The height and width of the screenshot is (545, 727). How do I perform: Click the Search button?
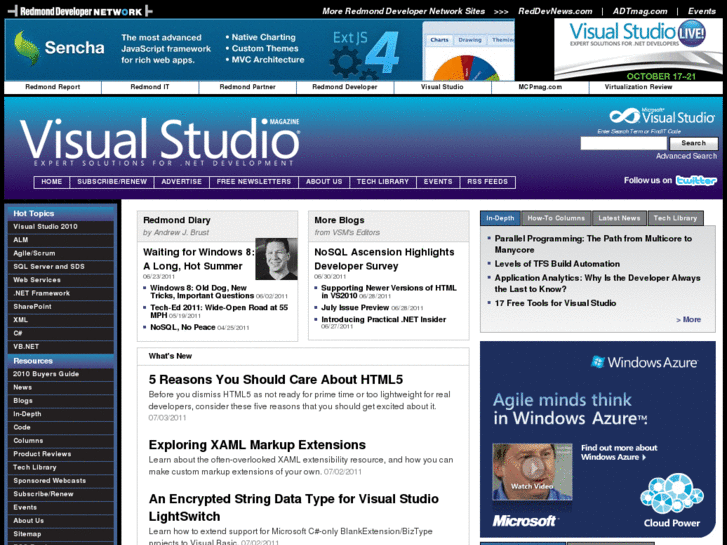coord(694,143)
